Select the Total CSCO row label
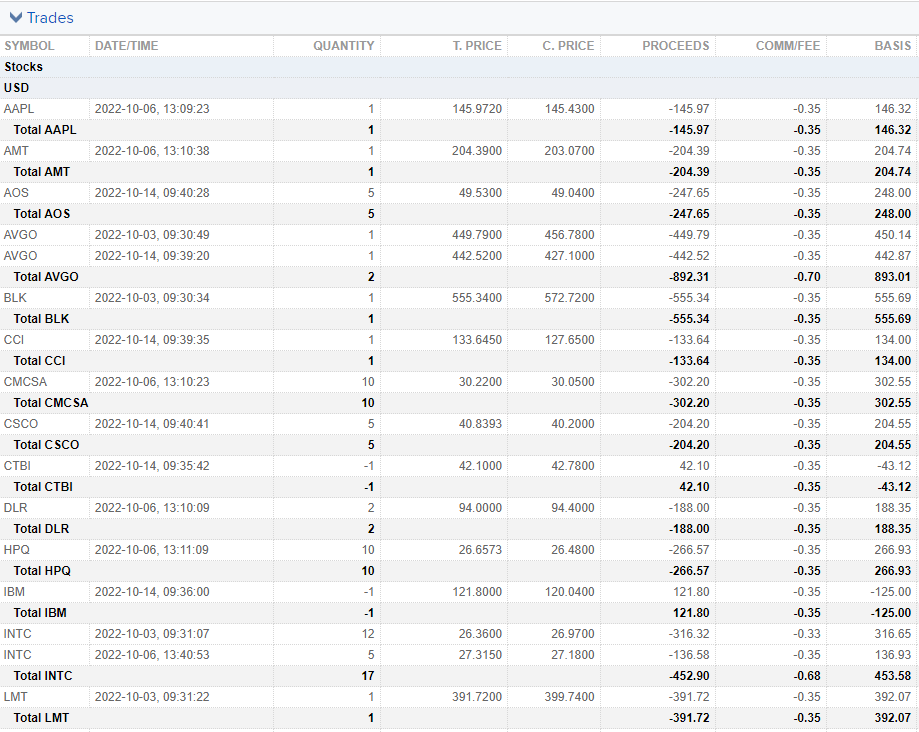Image resolution: width=919 pixels, height=732 pixels. (x=46, y=445)
